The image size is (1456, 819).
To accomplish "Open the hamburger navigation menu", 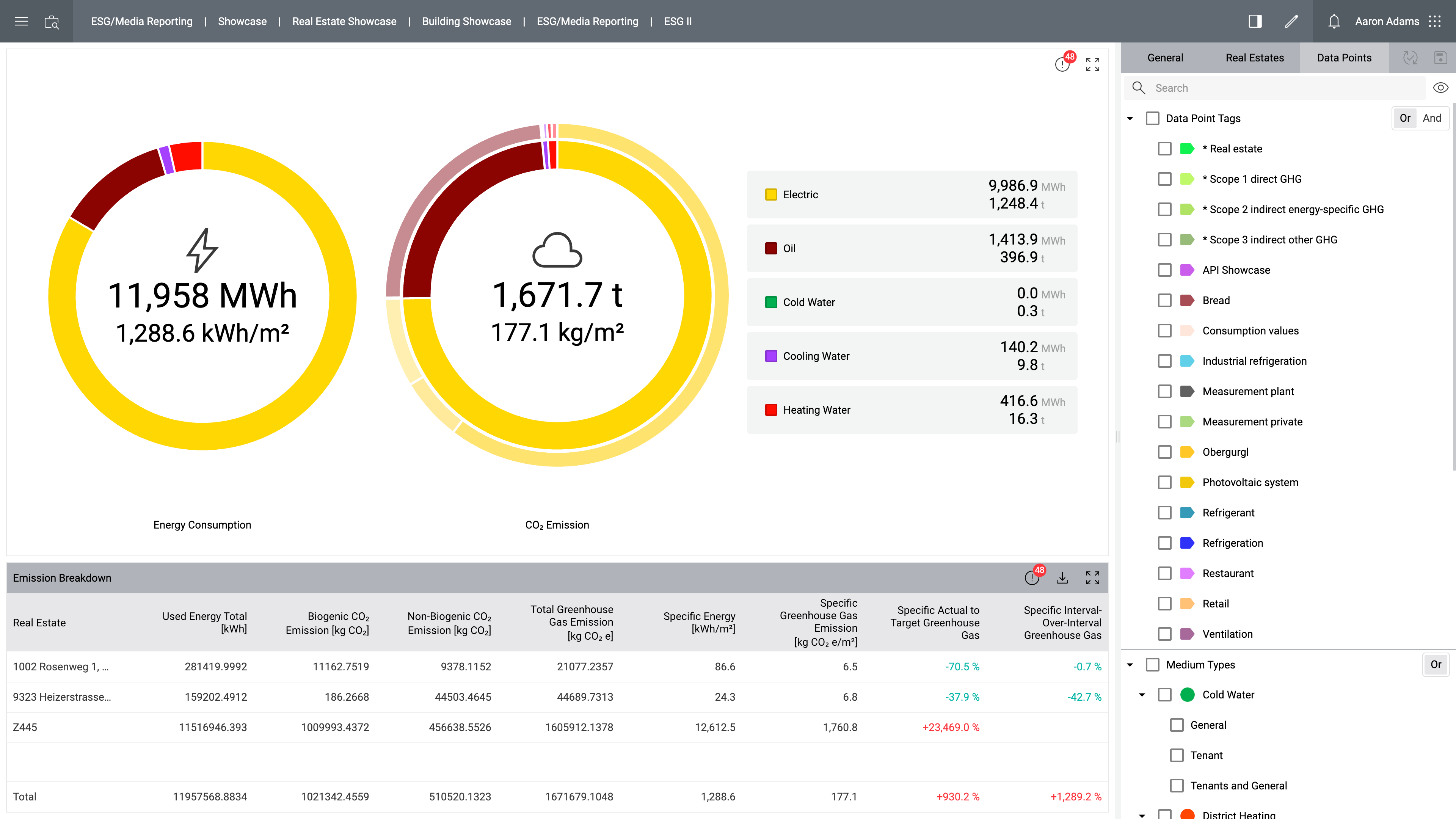I will [21, 22].
